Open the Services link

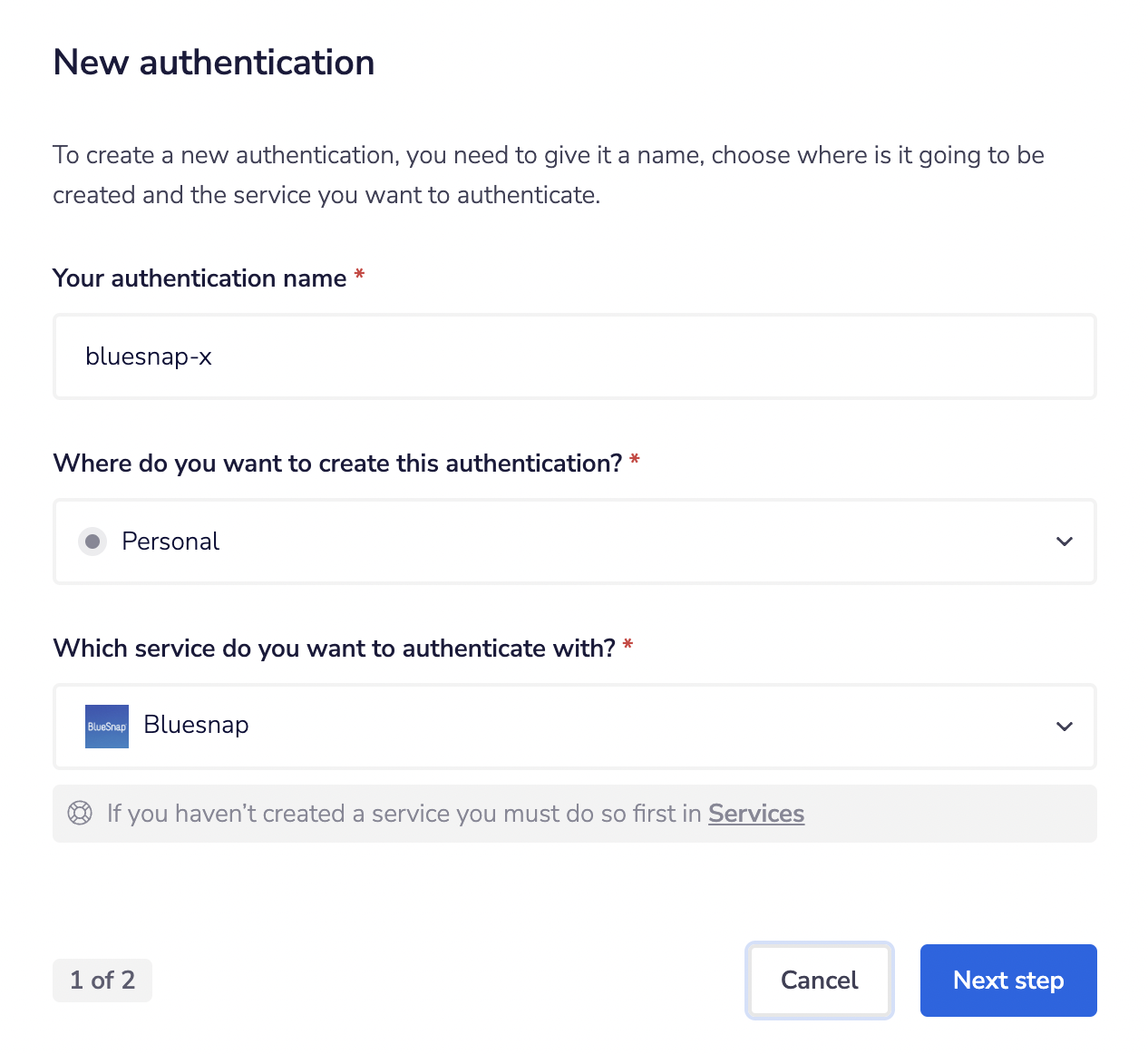click(x=756, y=814)
